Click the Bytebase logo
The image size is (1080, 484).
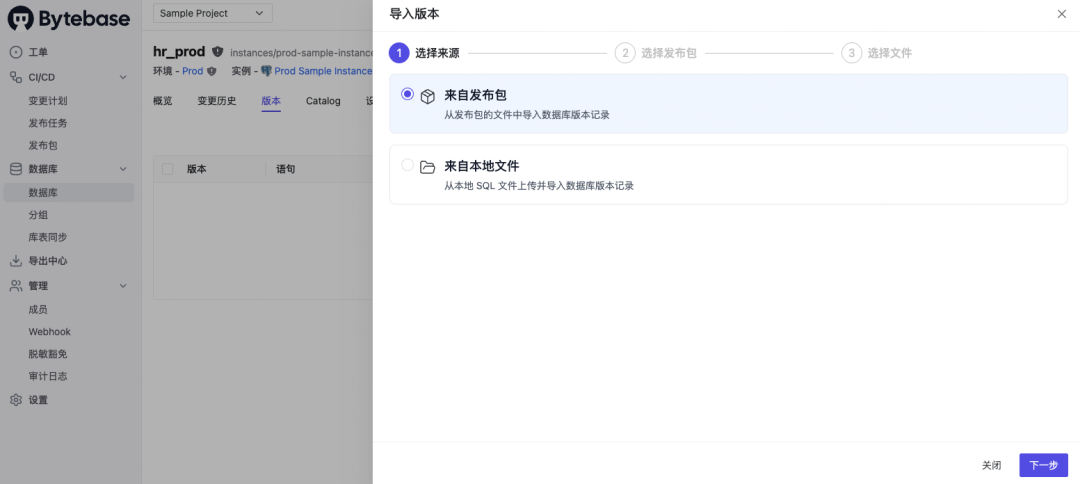[69, 19]
